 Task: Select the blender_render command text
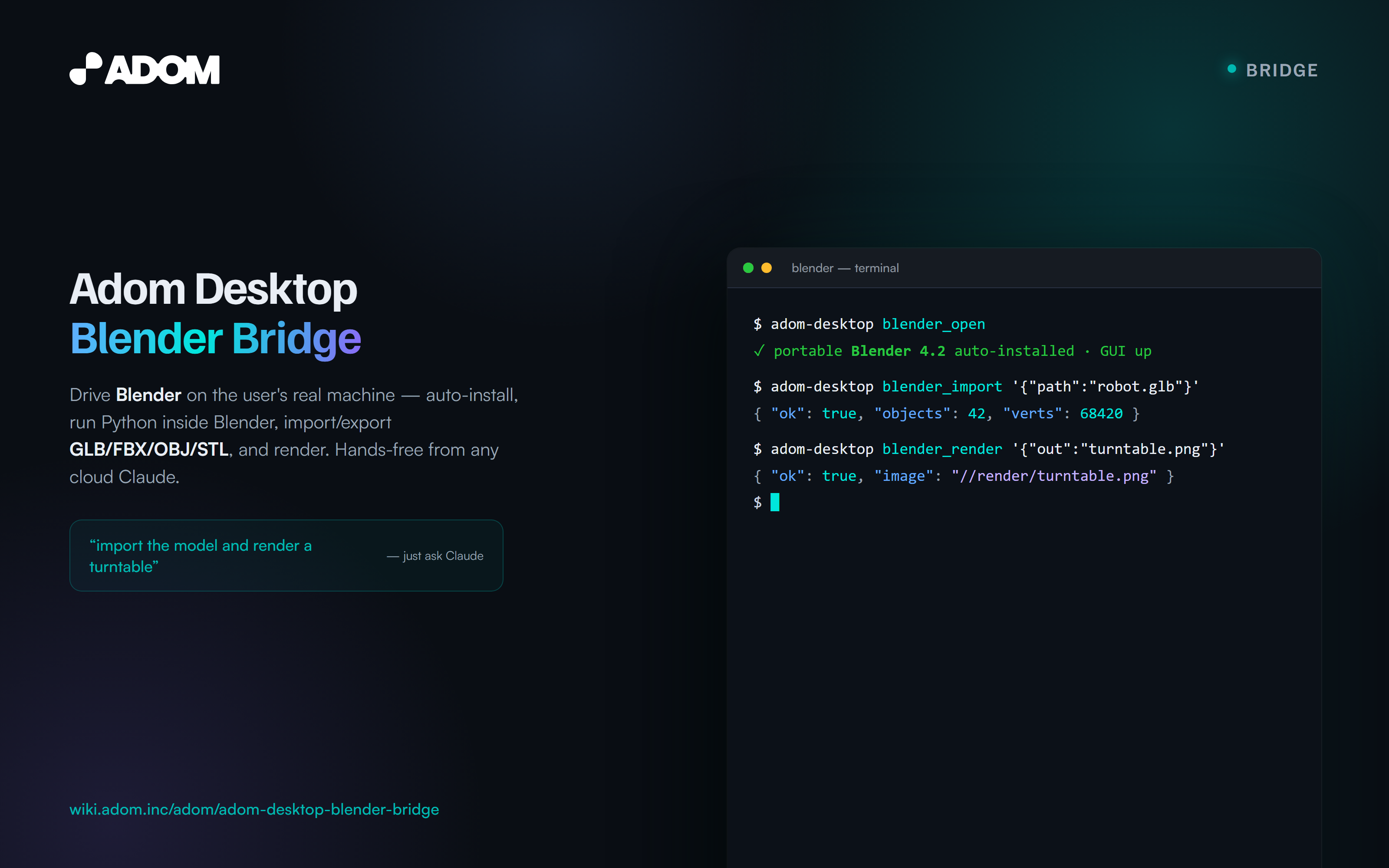tap(942, 449)
